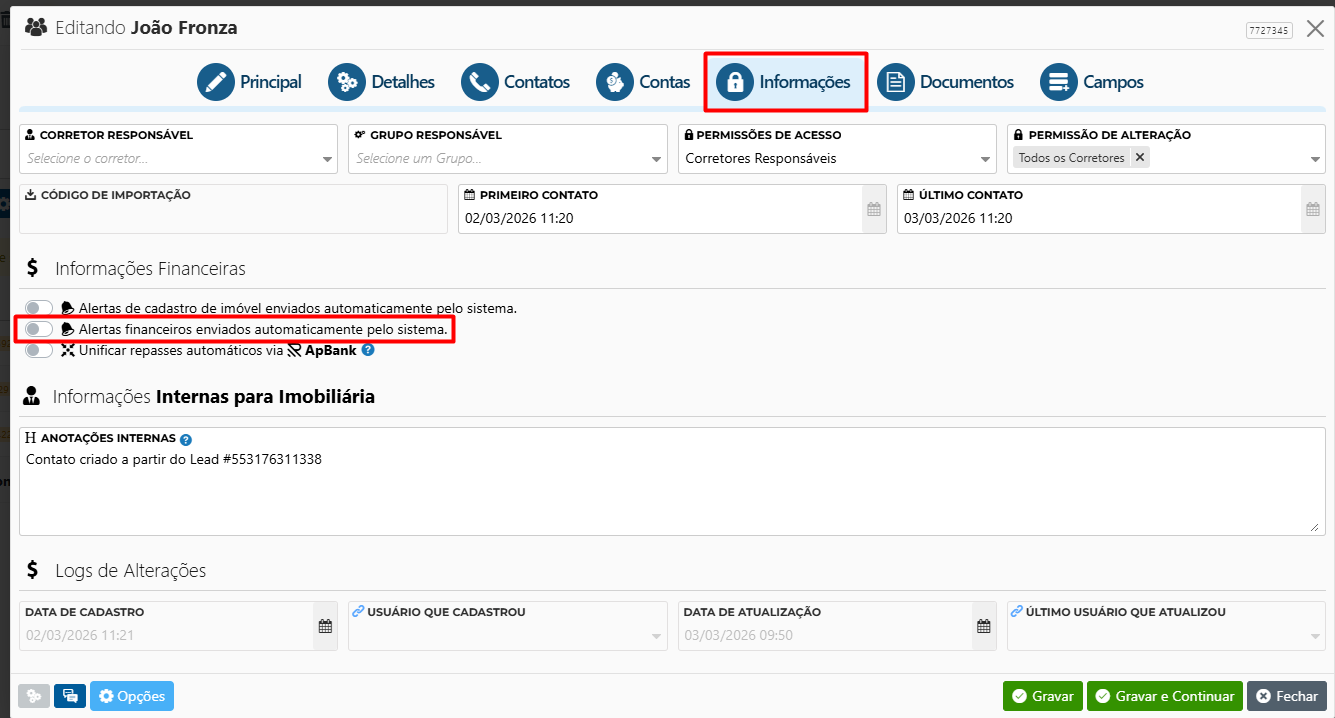Viewport: 1335px width, 718px height.
Task: Open calendar icon for Data de Atualização
Action: (x=984, y=626)
